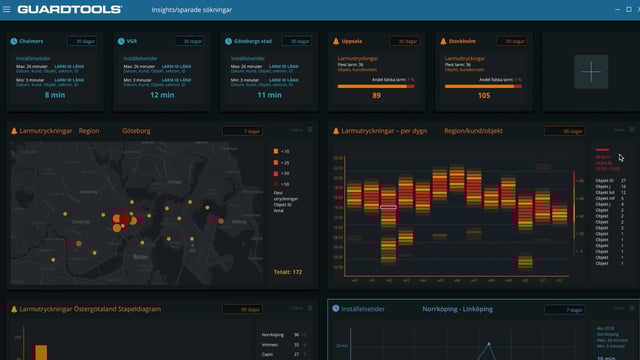Open the period dropdown on Chalmers card
This screenshot has height=360, width=640.
[82, 41]
